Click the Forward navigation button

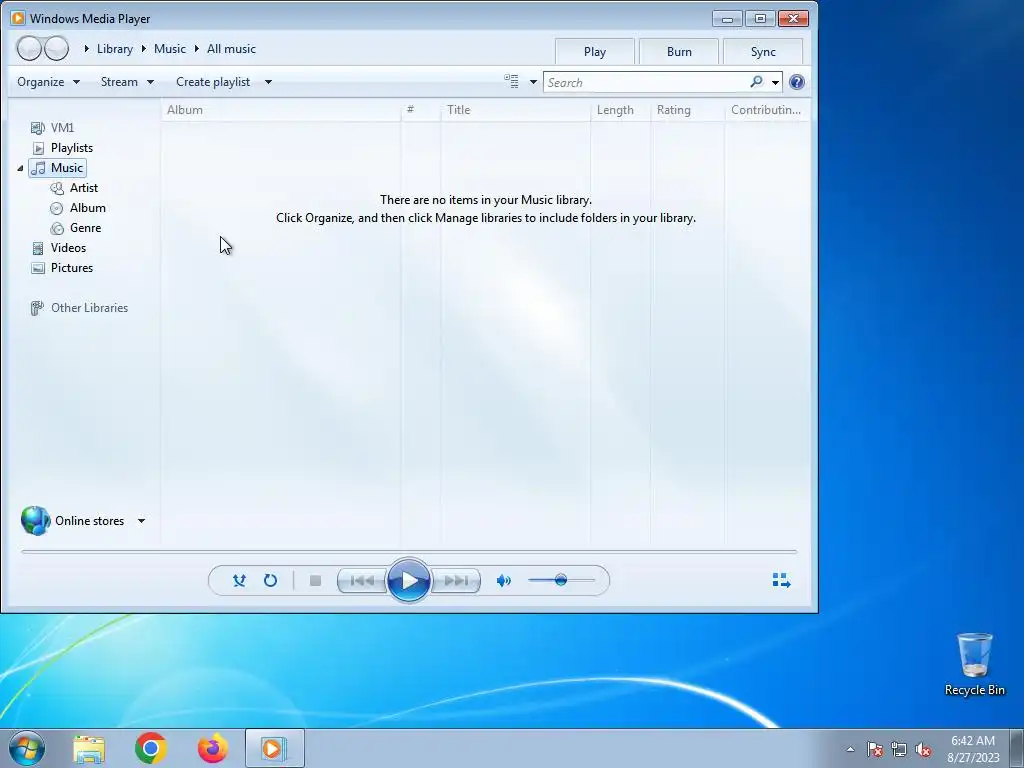click(57, 48)
